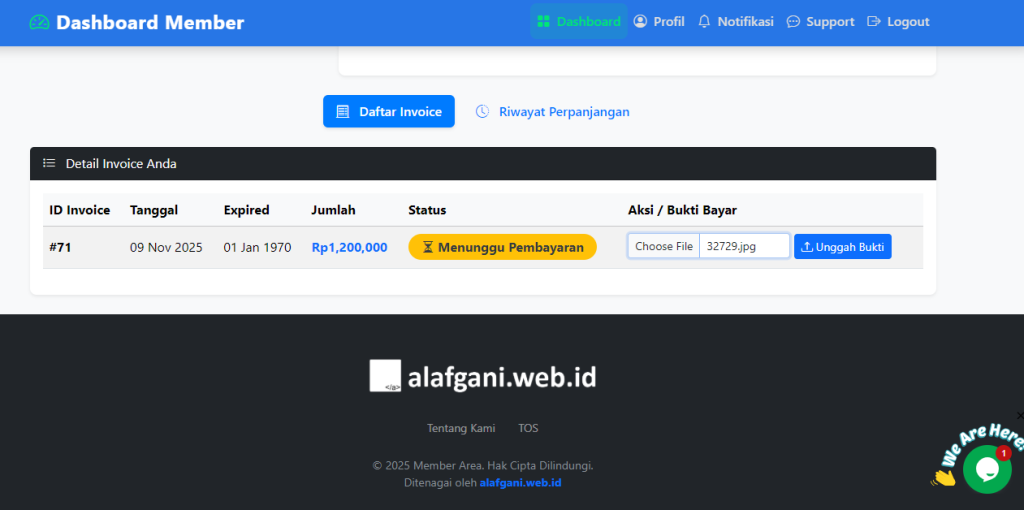Go to the Profil page
The height and width of the screenshot is (510, 1024).
pyautogui.click(x=659, y=21)
